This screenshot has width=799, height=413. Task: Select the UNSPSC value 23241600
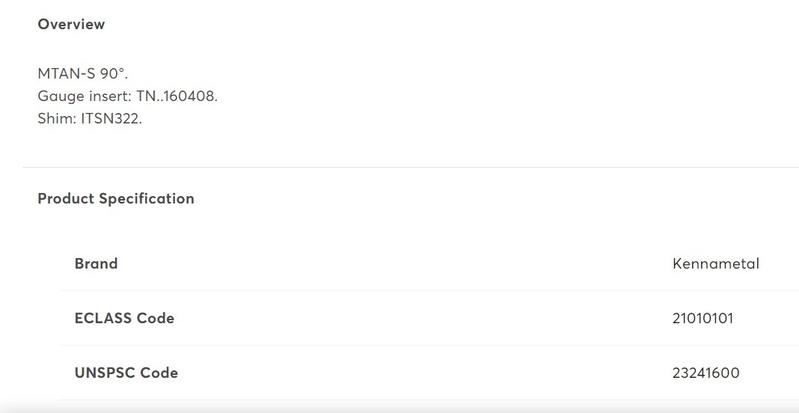pyautogui.click(x=706, y=373)
